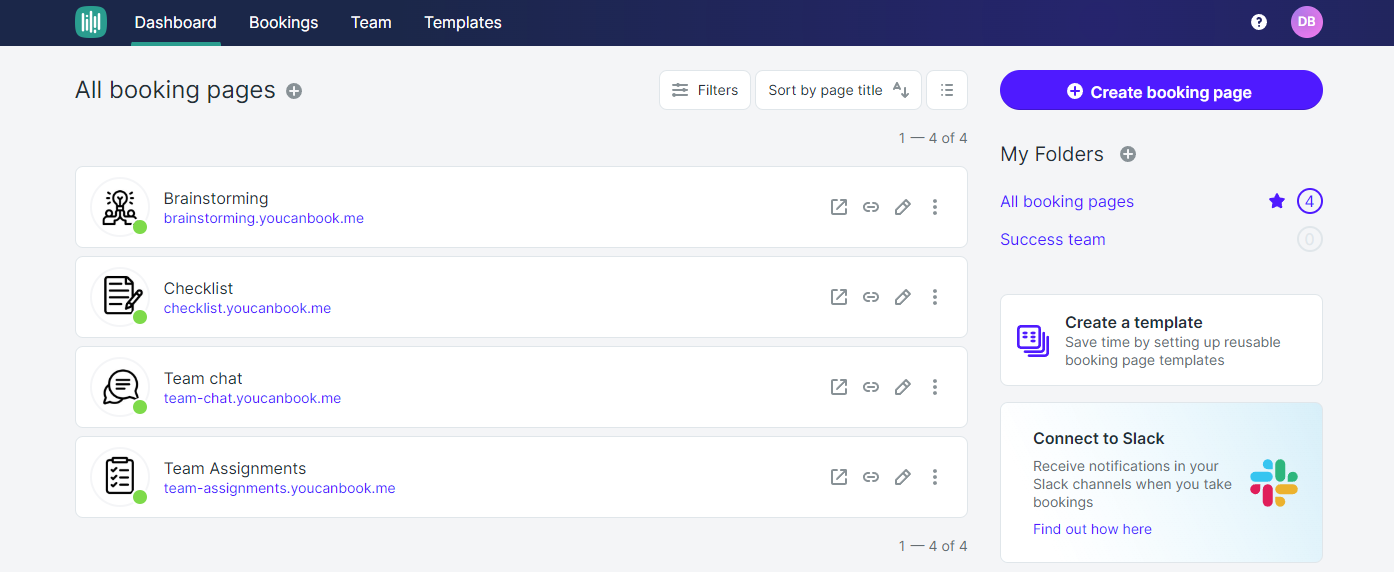Open three-dot menu for Team Assignments

coord(935,477)
